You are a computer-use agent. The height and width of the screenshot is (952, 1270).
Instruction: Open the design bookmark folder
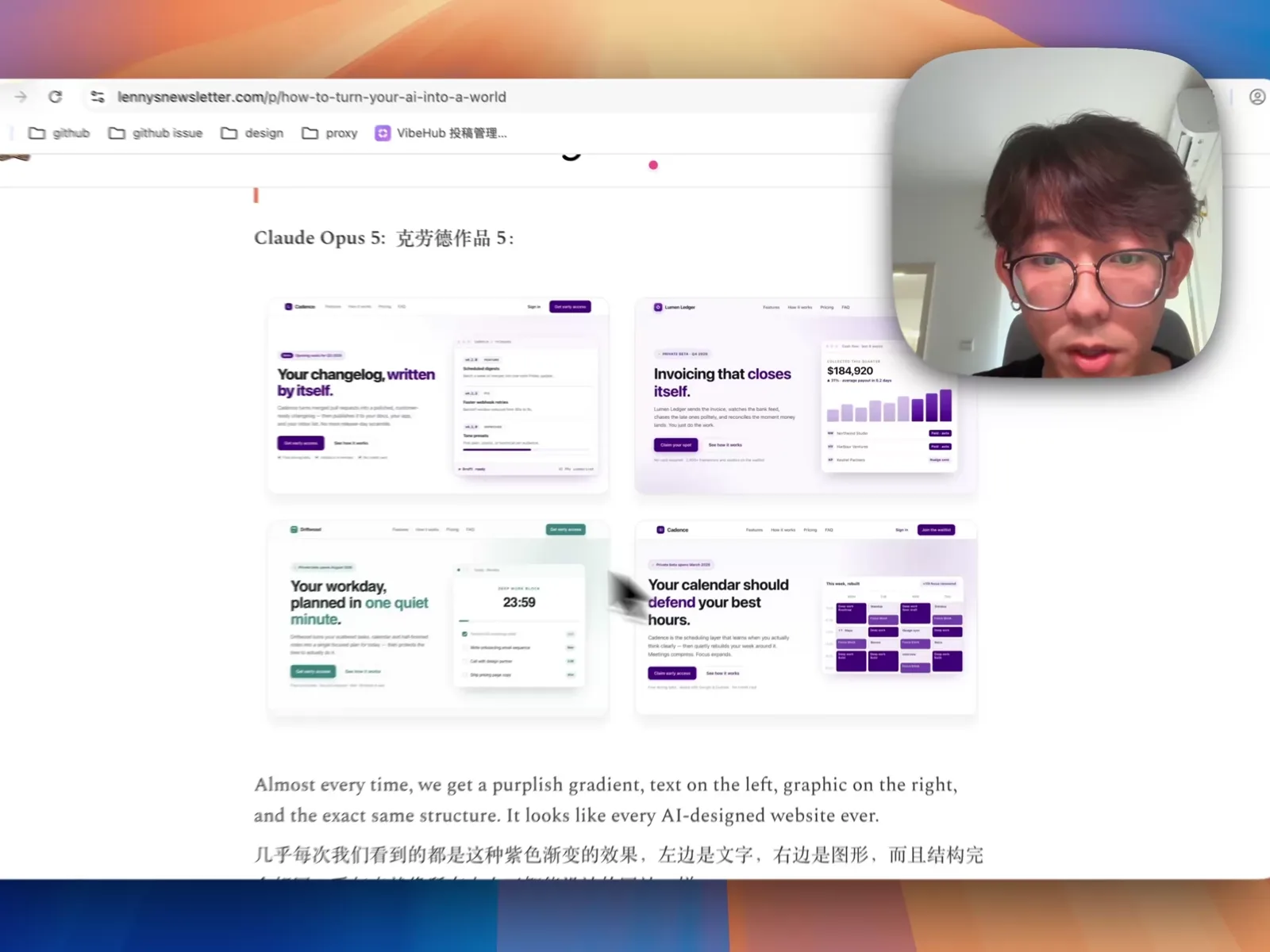(252, 133)
